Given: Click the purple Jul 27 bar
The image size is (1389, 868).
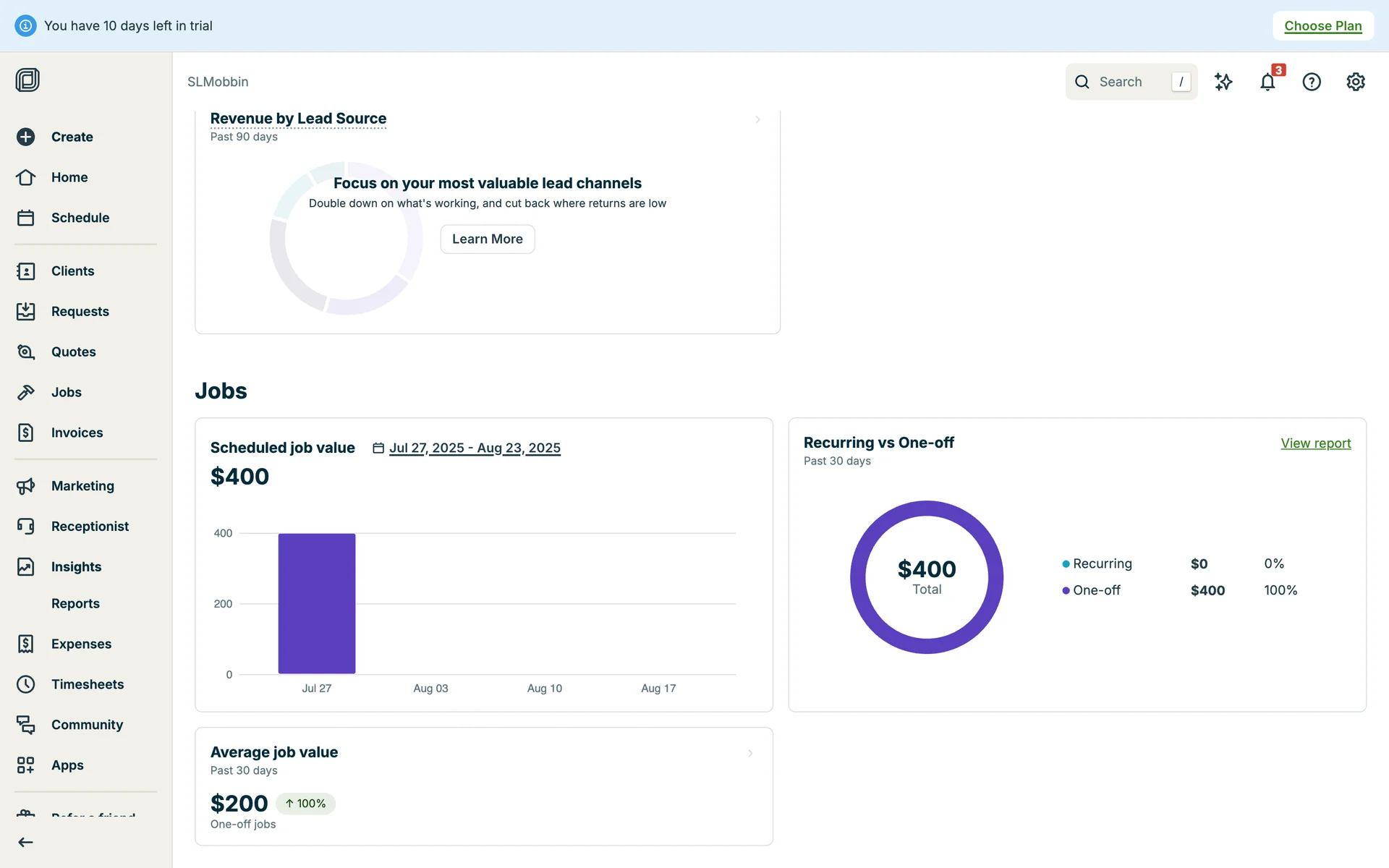Looking at the screenshot, I should pos(317,603).
